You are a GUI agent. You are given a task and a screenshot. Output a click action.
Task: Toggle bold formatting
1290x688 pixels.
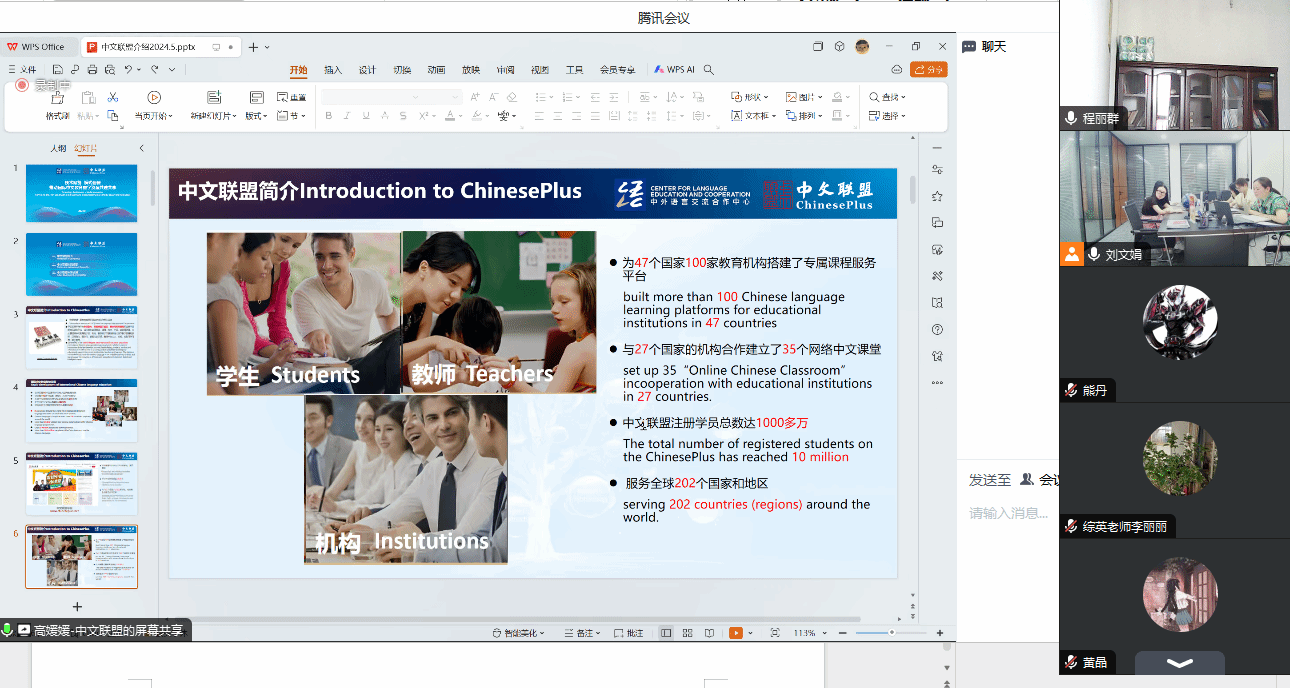point(329,116)
